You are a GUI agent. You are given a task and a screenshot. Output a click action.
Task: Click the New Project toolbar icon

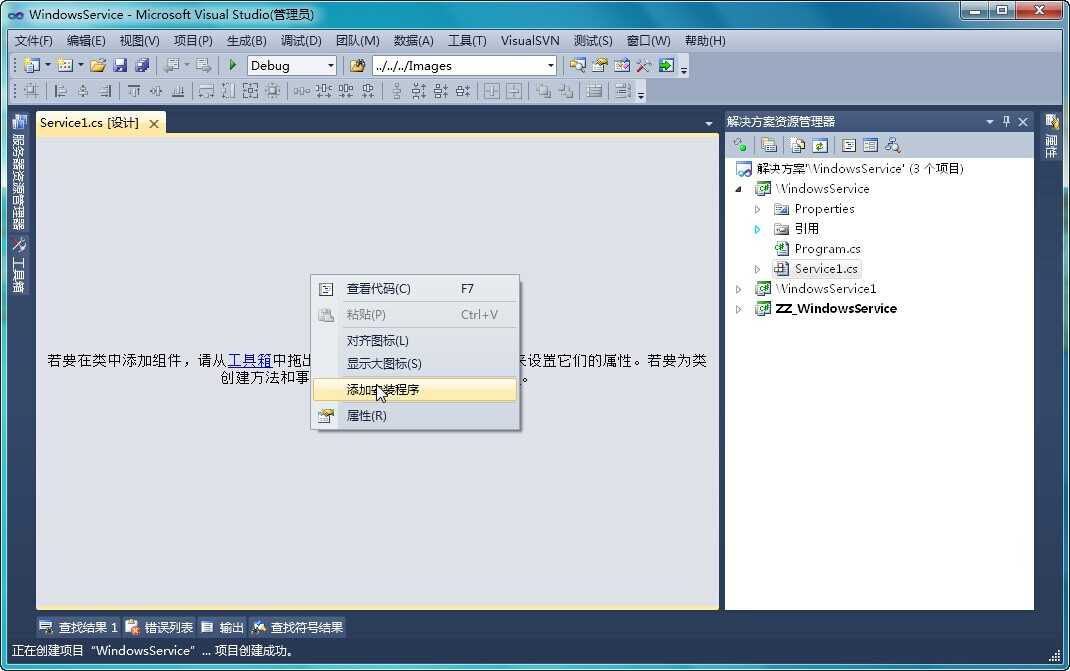31,66
